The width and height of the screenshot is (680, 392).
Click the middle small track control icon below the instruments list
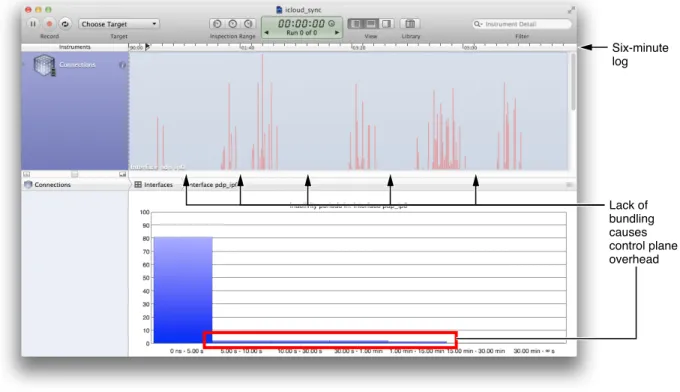click(x=75, y=174)
